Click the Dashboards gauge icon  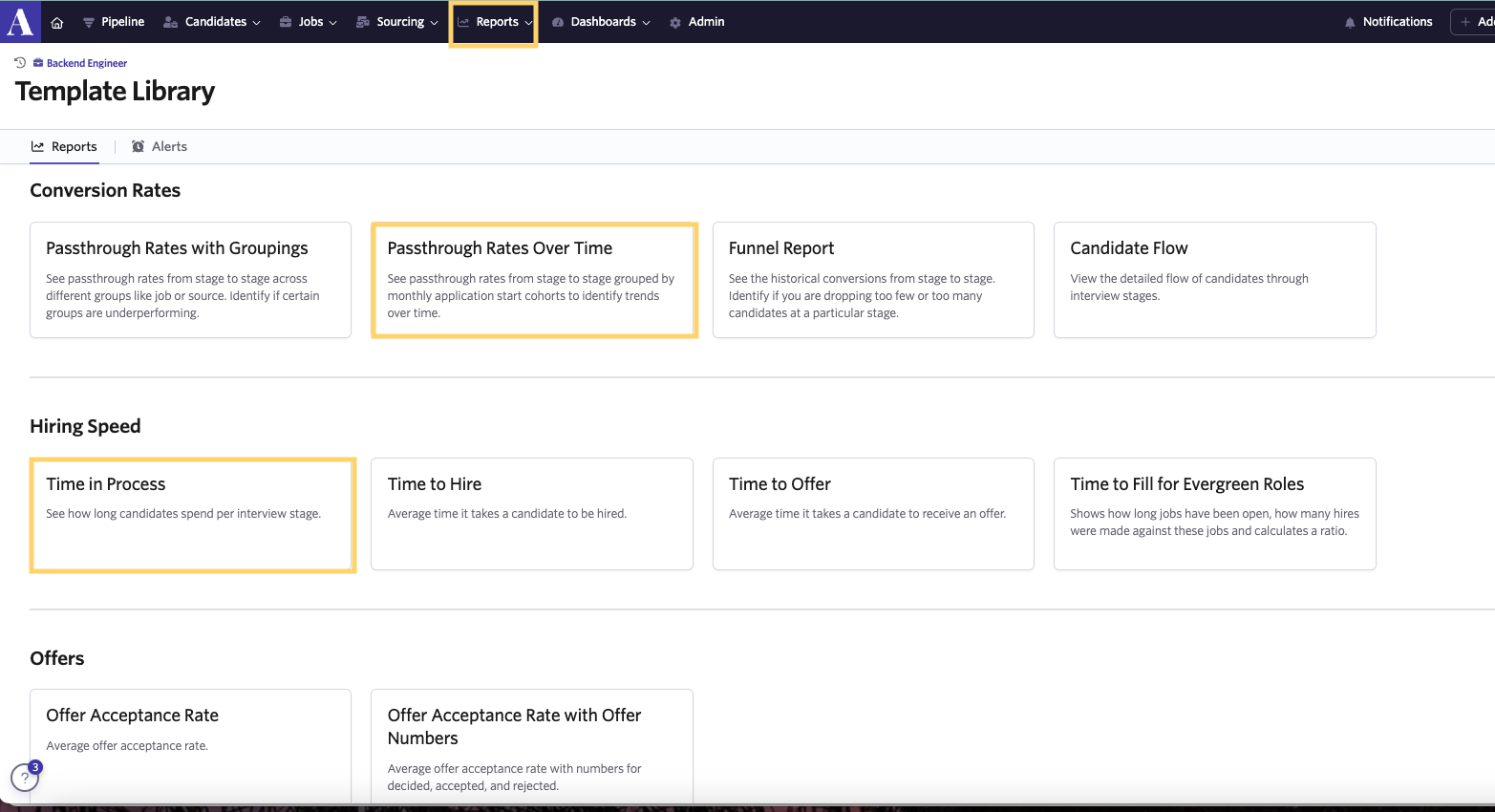(x=558, y=22)
